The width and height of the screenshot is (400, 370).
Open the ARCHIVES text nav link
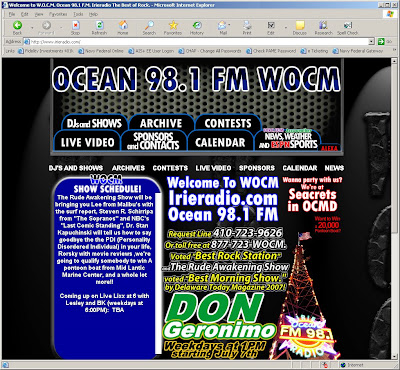[128, 168]
